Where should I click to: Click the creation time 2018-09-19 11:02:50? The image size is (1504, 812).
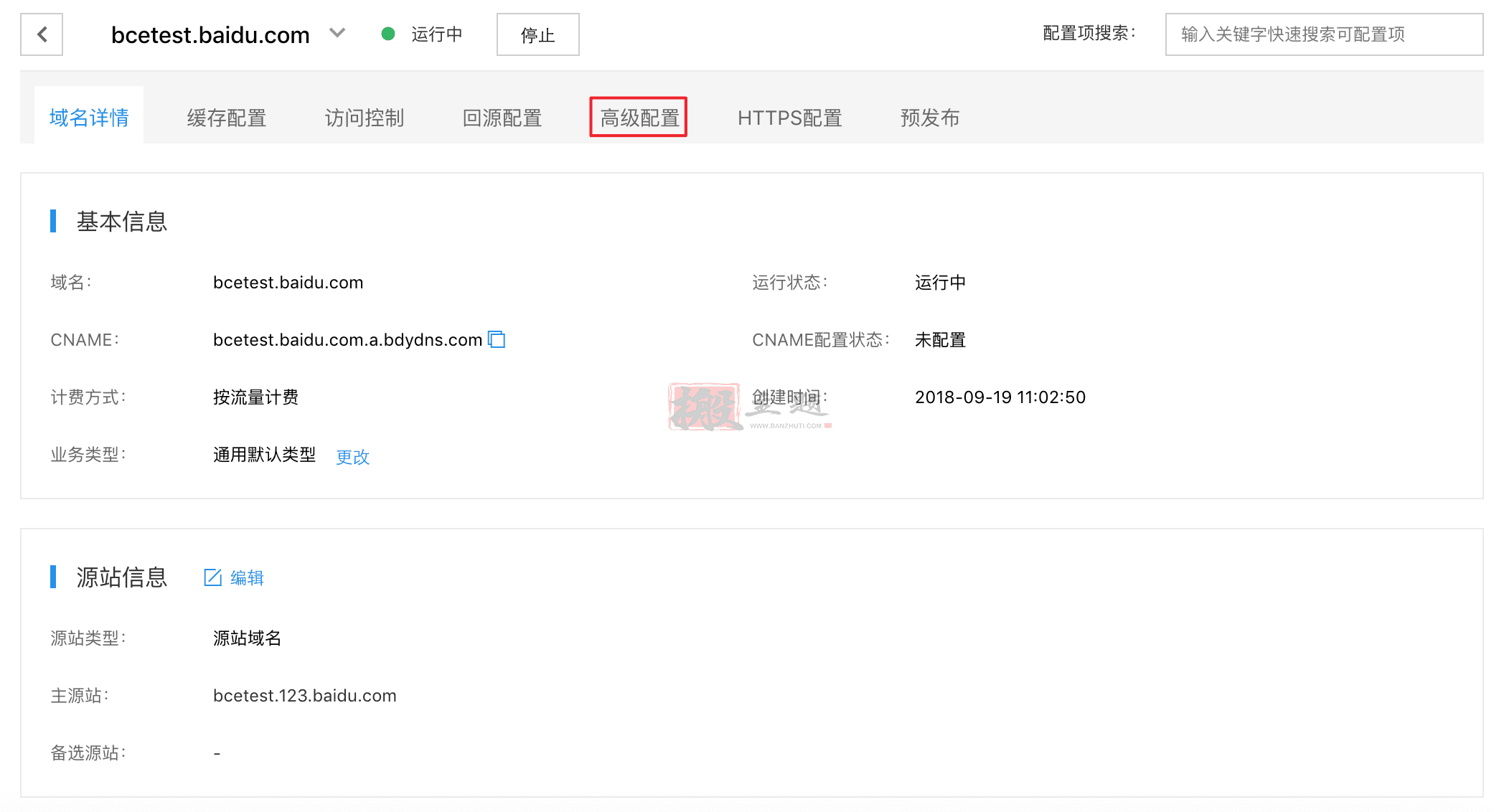[1000, 397]
